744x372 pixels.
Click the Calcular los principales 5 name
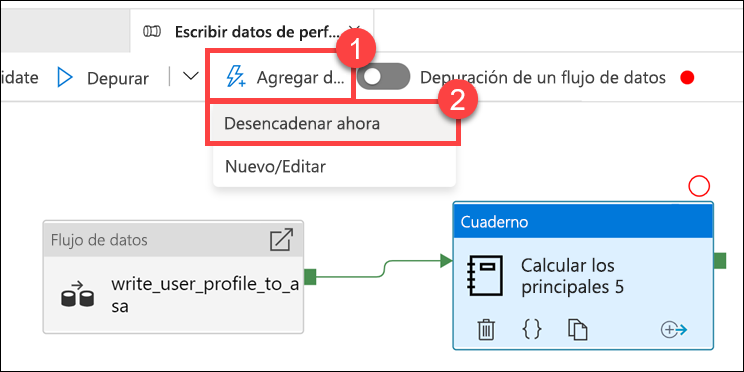pyautogui.click(x=573, y=276)
